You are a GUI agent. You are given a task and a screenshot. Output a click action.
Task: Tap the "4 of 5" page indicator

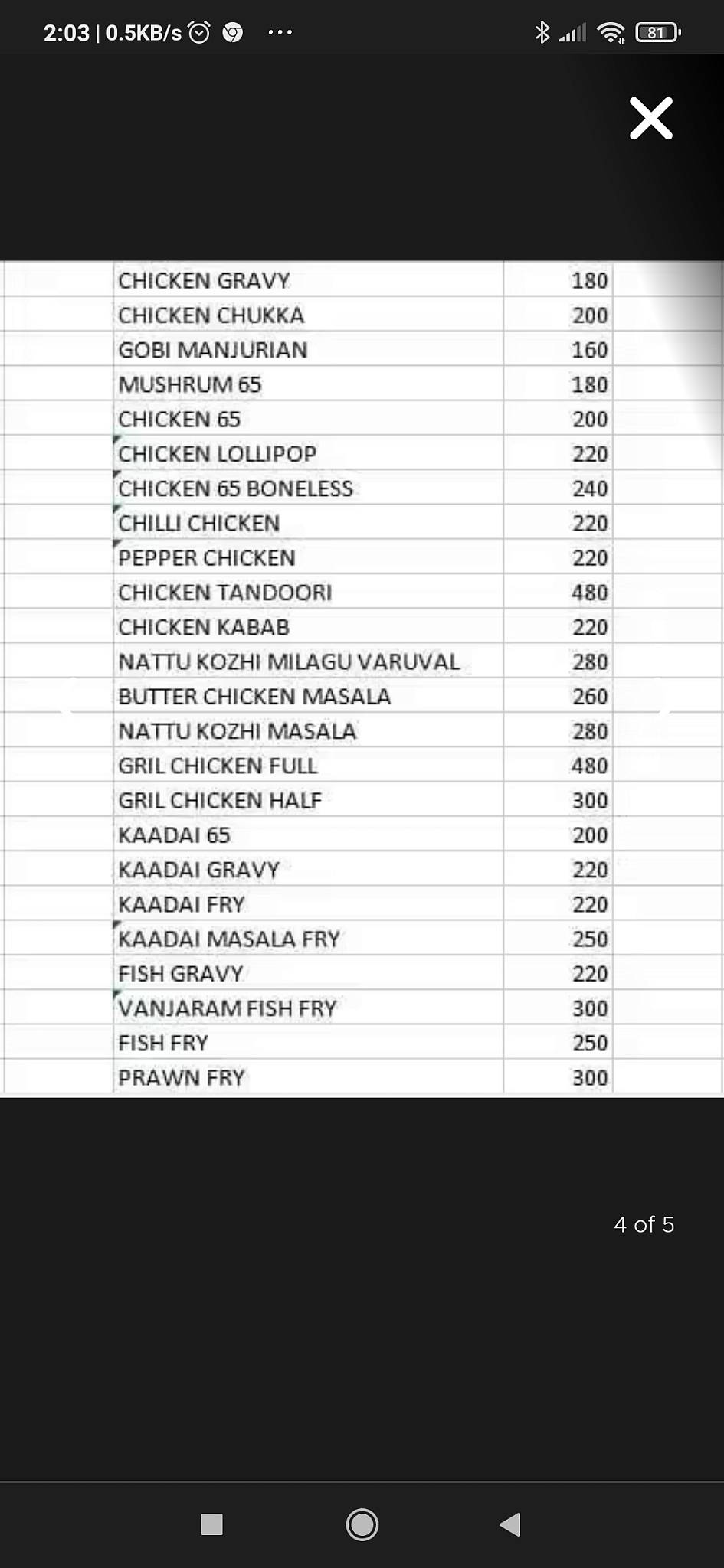point(644,1224)
